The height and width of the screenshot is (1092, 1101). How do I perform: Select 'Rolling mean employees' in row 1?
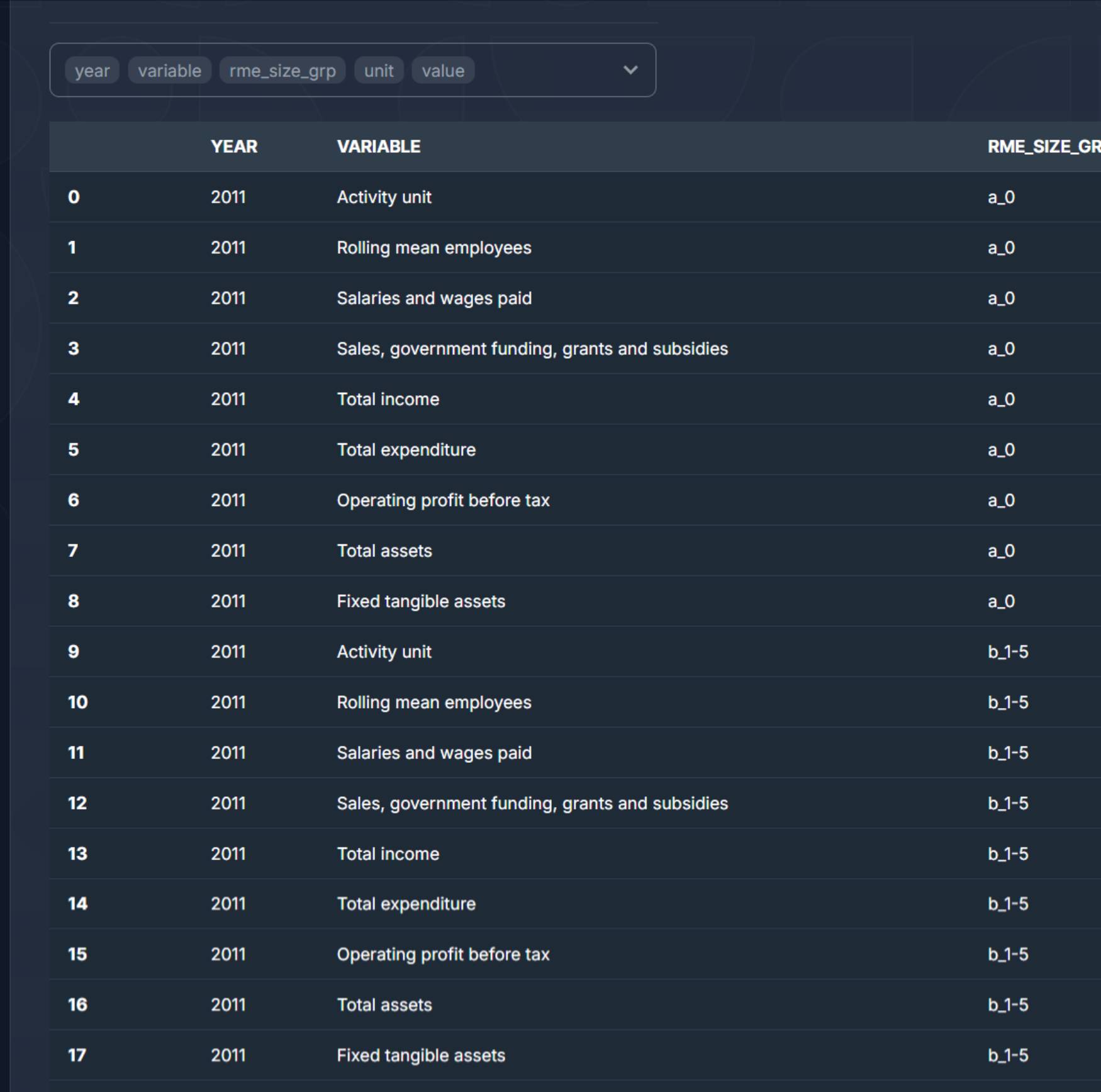(x=434, y=248)
